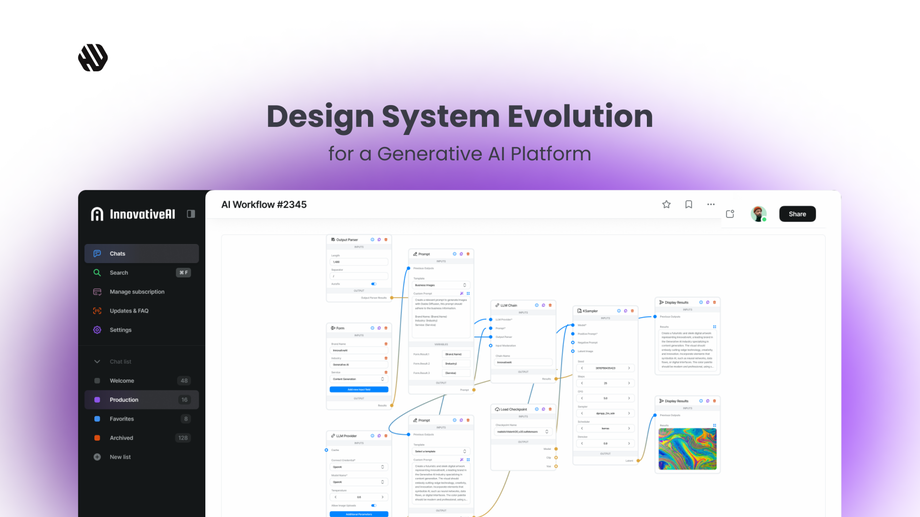Select next Sampler option in KSampler
This screenshot has width=920, height=517.
point(629,413)
